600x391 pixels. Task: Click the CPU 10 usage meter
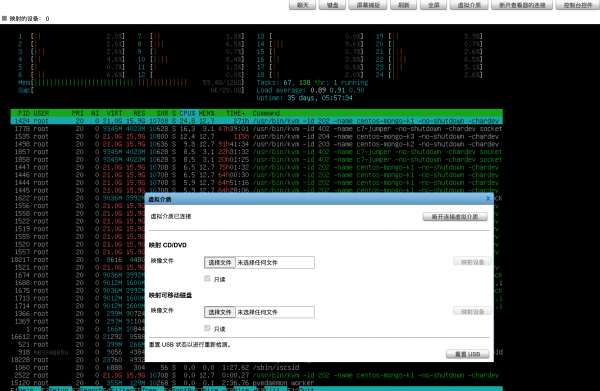(x=191, y=59)
